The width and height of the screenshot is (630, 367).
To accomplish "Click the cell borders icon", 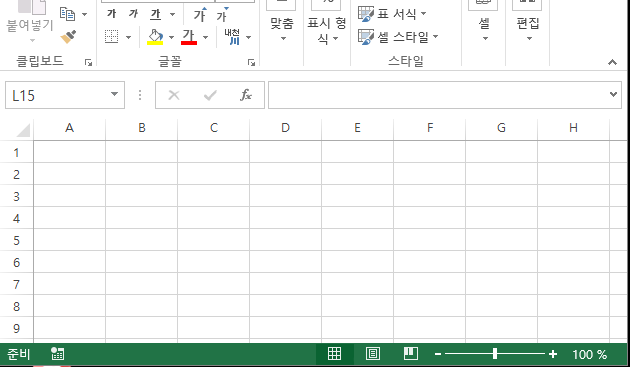I will pos(111,37).
